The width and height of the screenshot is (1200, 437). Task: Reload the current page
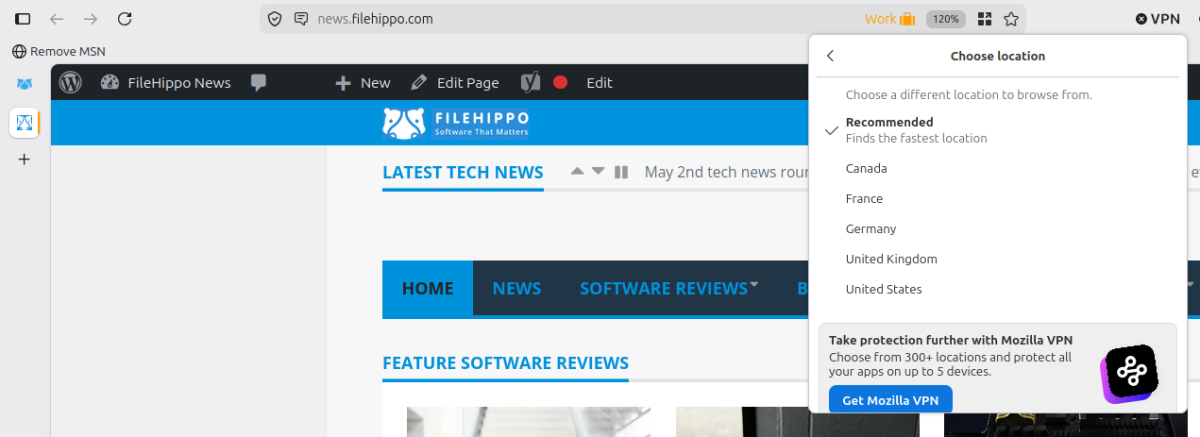125,19
